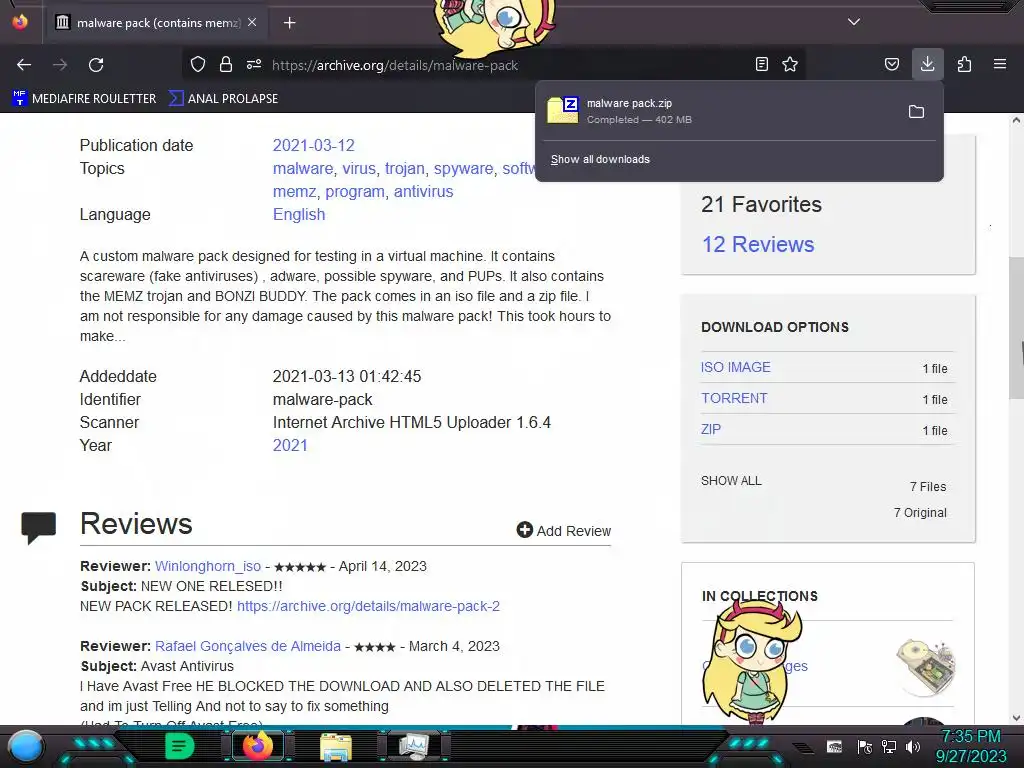Open the malware topic link
The width and height of the screenshot is (1024, 768).
point(303,168)
